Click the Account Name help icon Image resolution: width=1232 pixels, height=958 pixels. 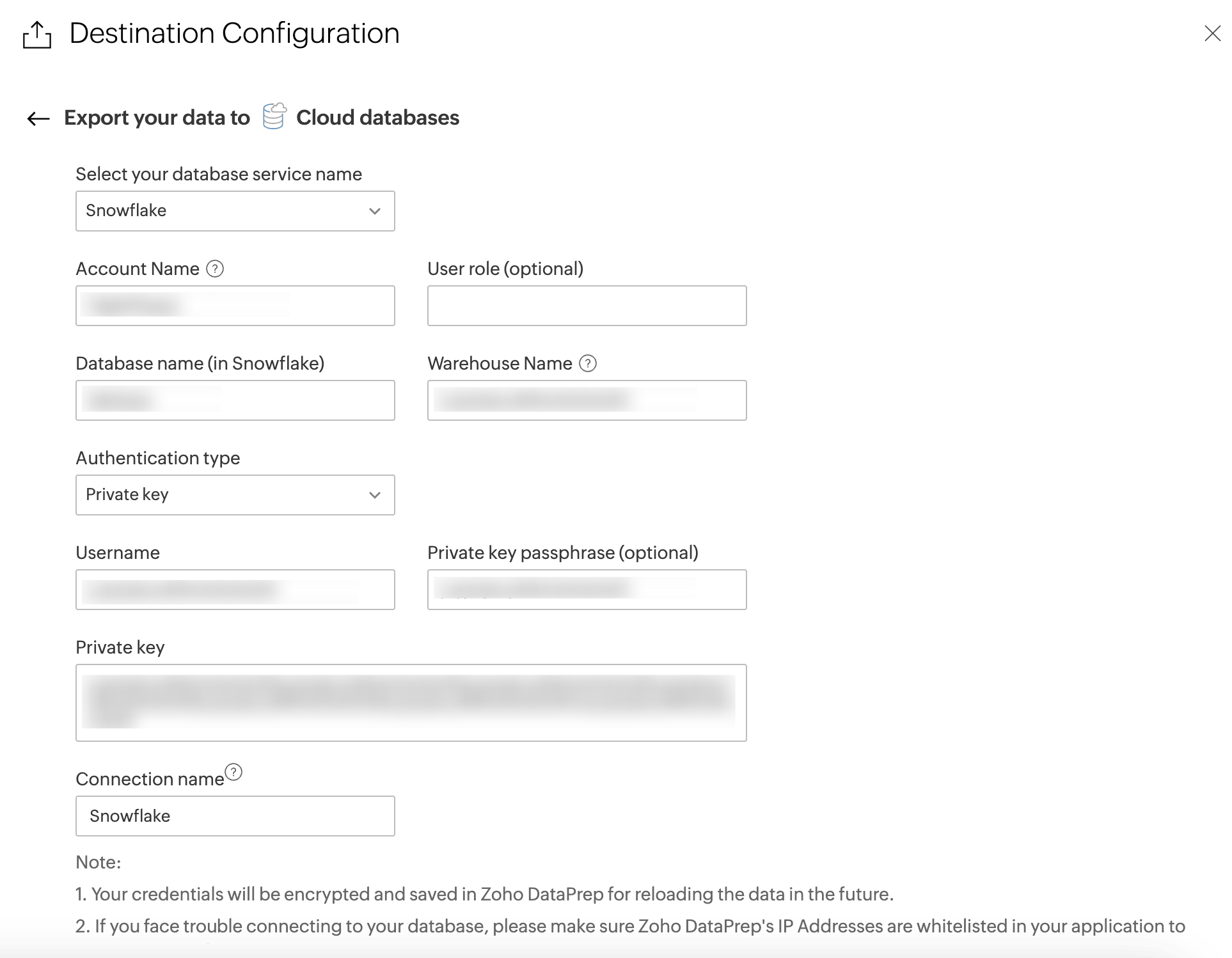215,269
